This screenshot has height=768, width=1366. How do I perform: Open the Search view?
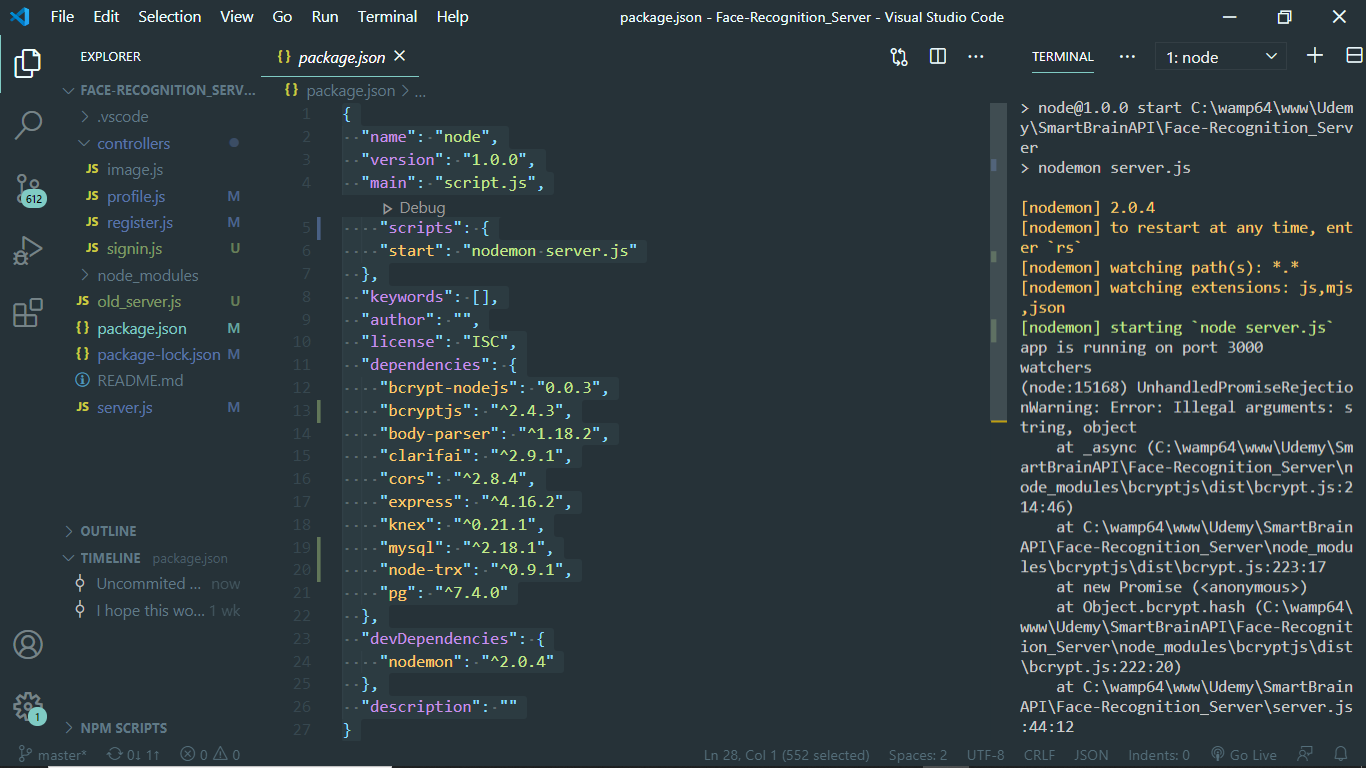pyautogui.click(x=27, y=126)
